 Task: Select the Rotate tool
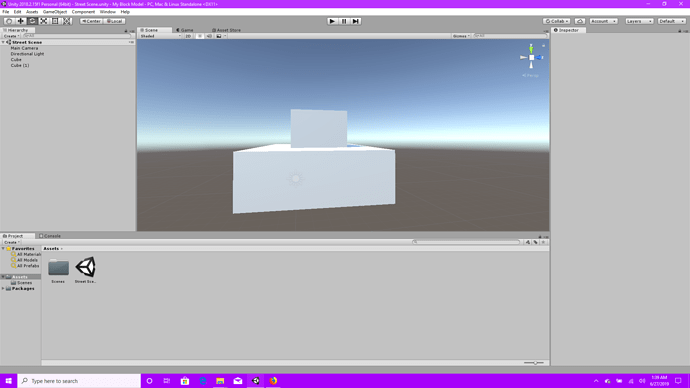click(x=32, y=21)
